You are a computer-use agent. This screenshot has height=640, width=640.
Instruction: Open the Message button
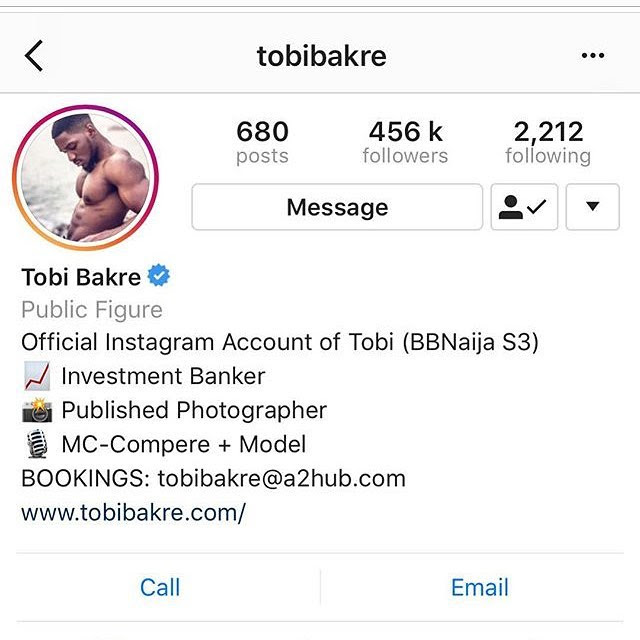[x=337, y=207]
